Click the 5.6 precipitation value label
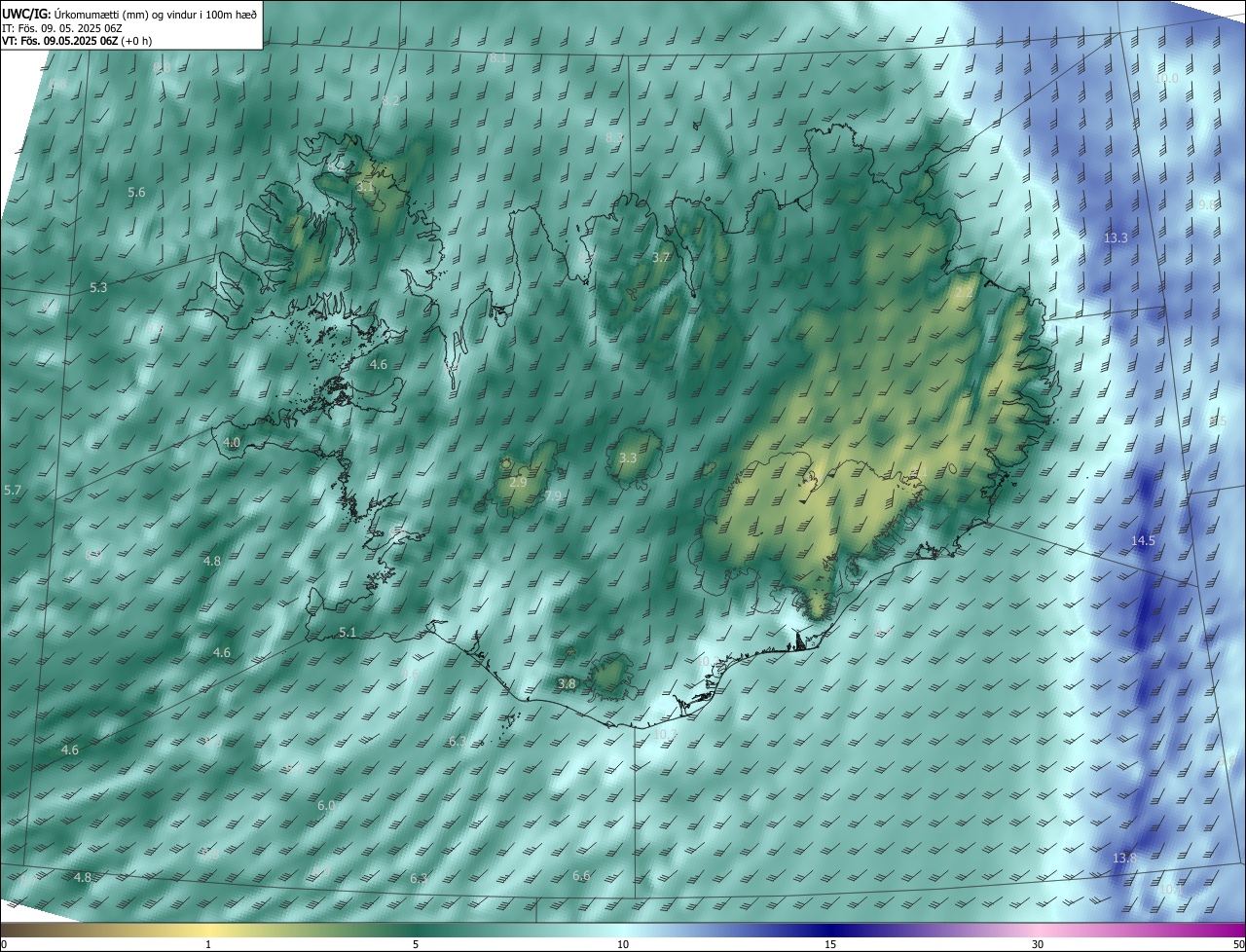This screenshot has width=1246, height=952. tap(136, 193)
